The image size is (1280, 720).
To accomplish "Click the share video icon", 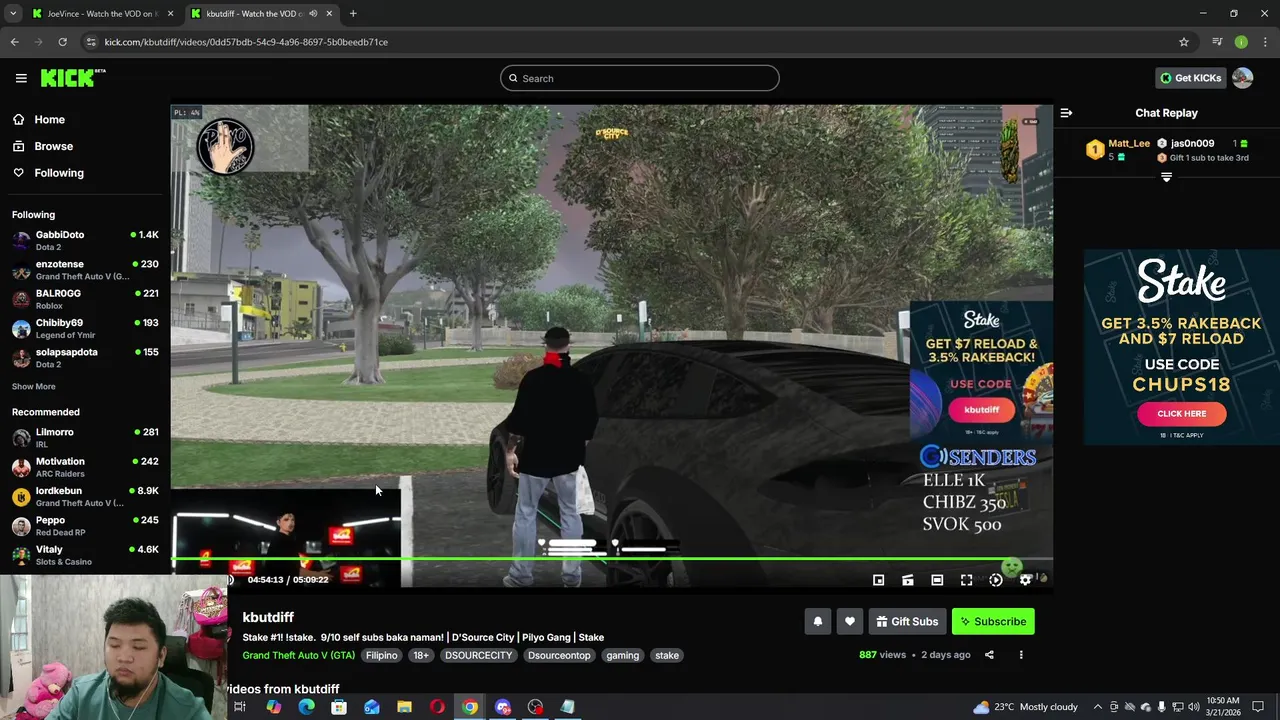I will pyautogui.click(x=989, y=655).
